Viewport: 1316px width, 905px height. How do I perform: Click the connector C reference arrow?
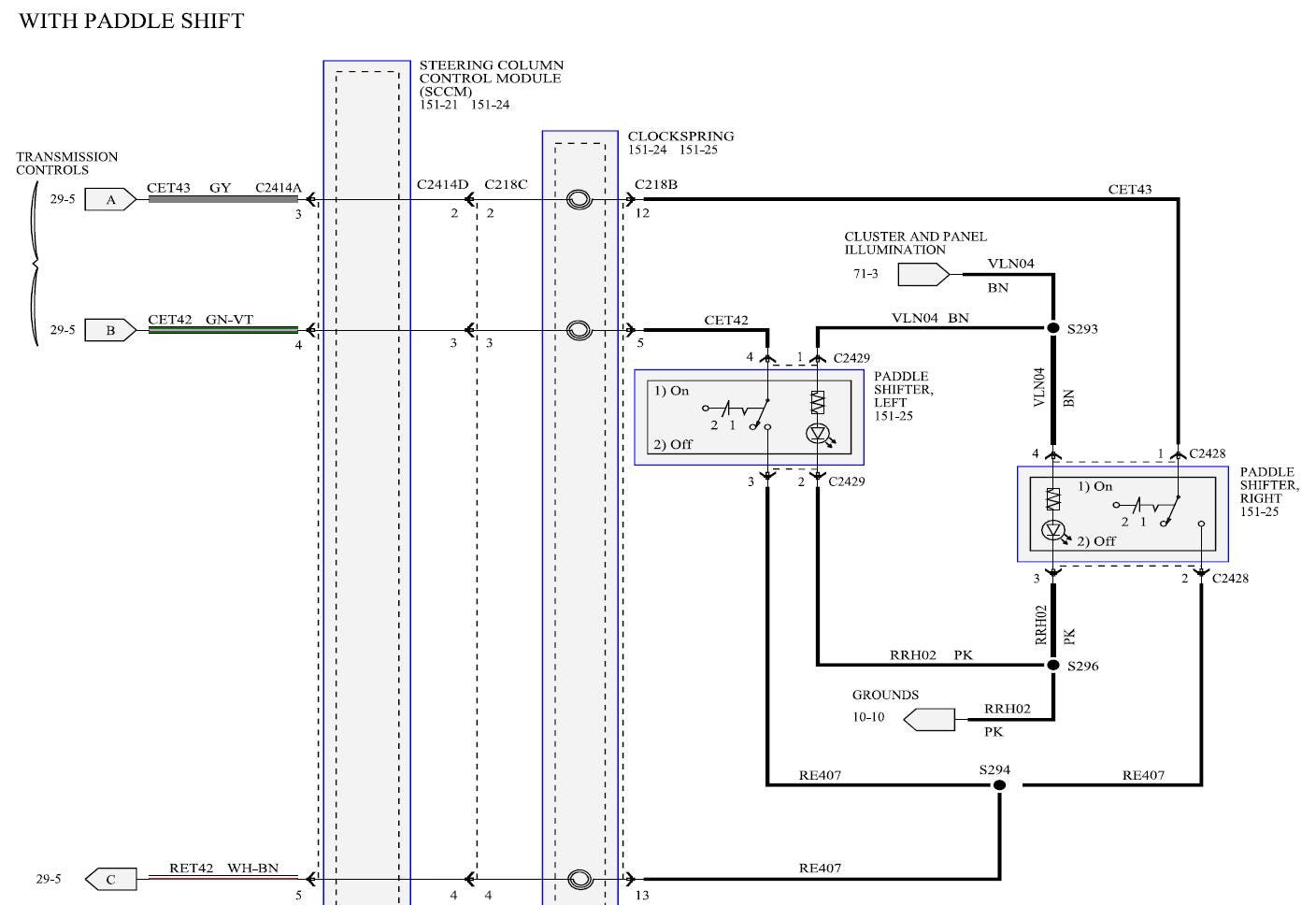110,879
